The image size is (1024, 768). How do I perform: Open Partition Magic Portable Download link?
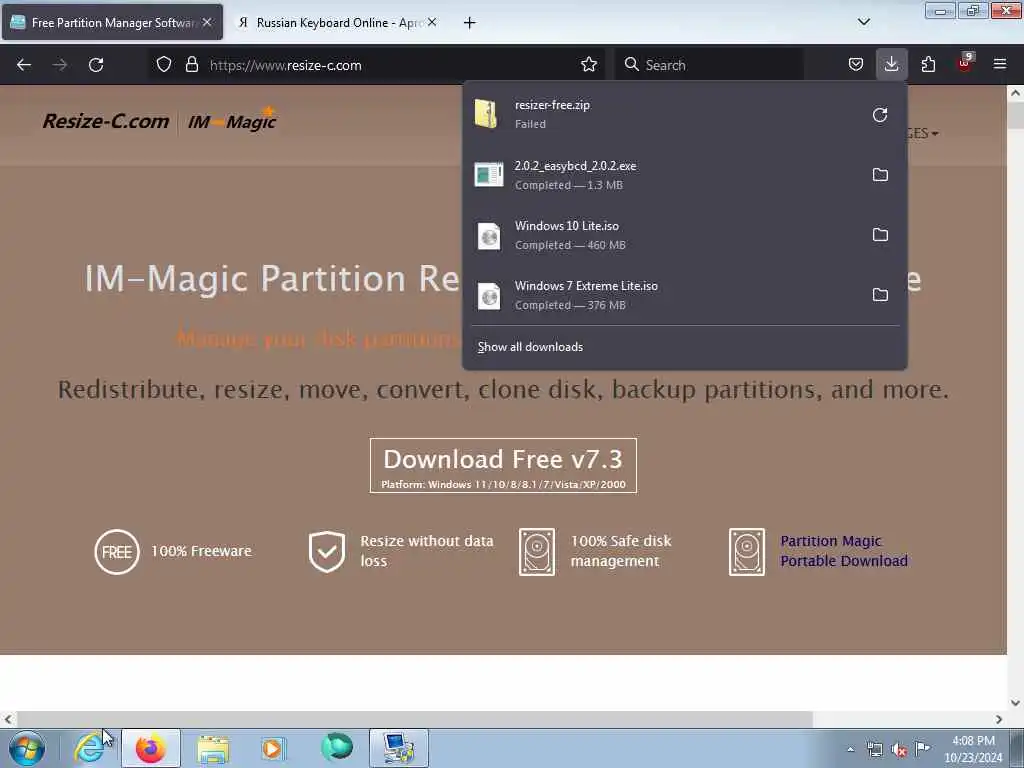point(844,551)
